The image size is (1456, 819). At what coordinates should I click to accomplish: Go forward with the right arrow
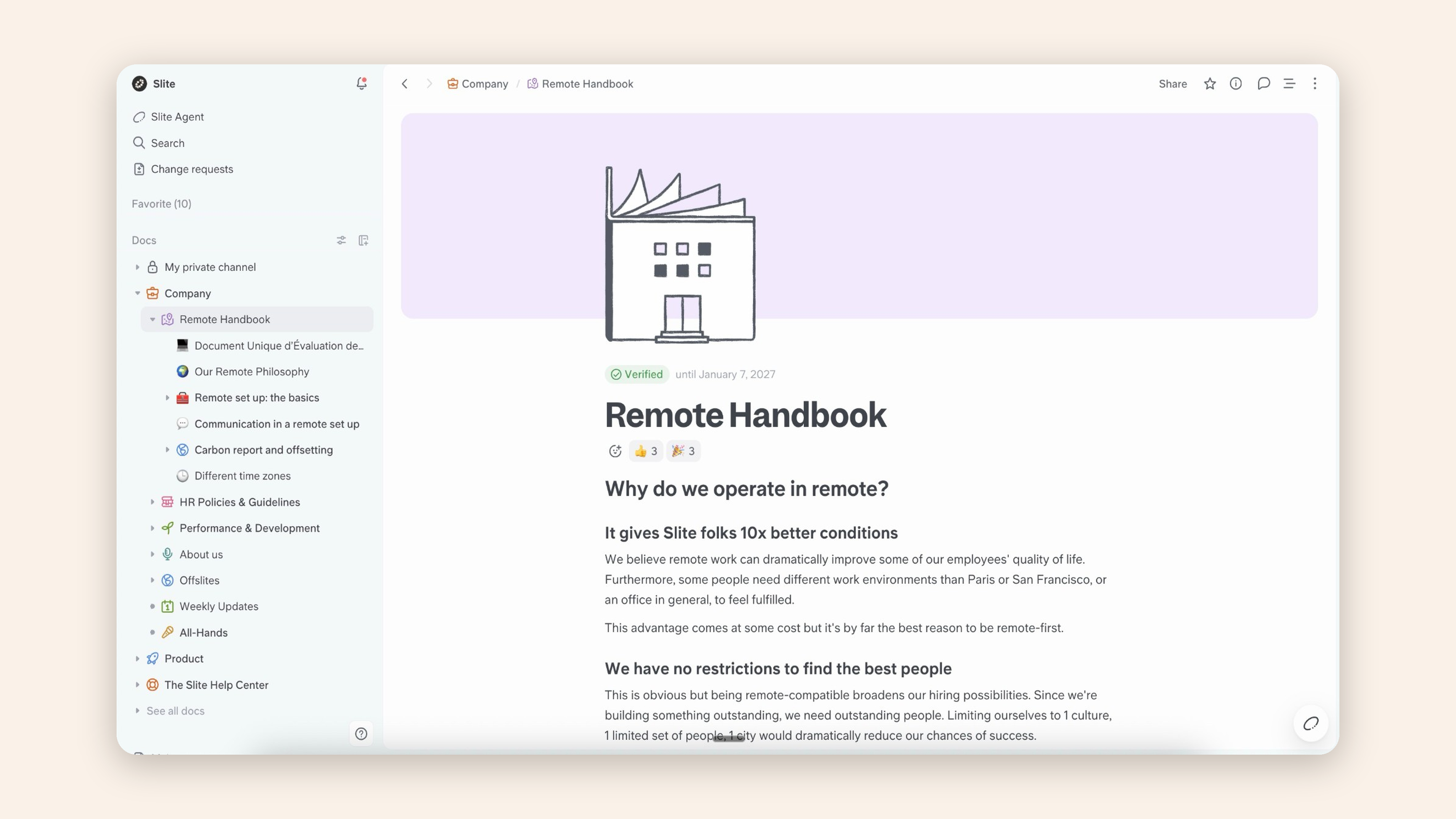pyautogui.click(x=429, y=84)
